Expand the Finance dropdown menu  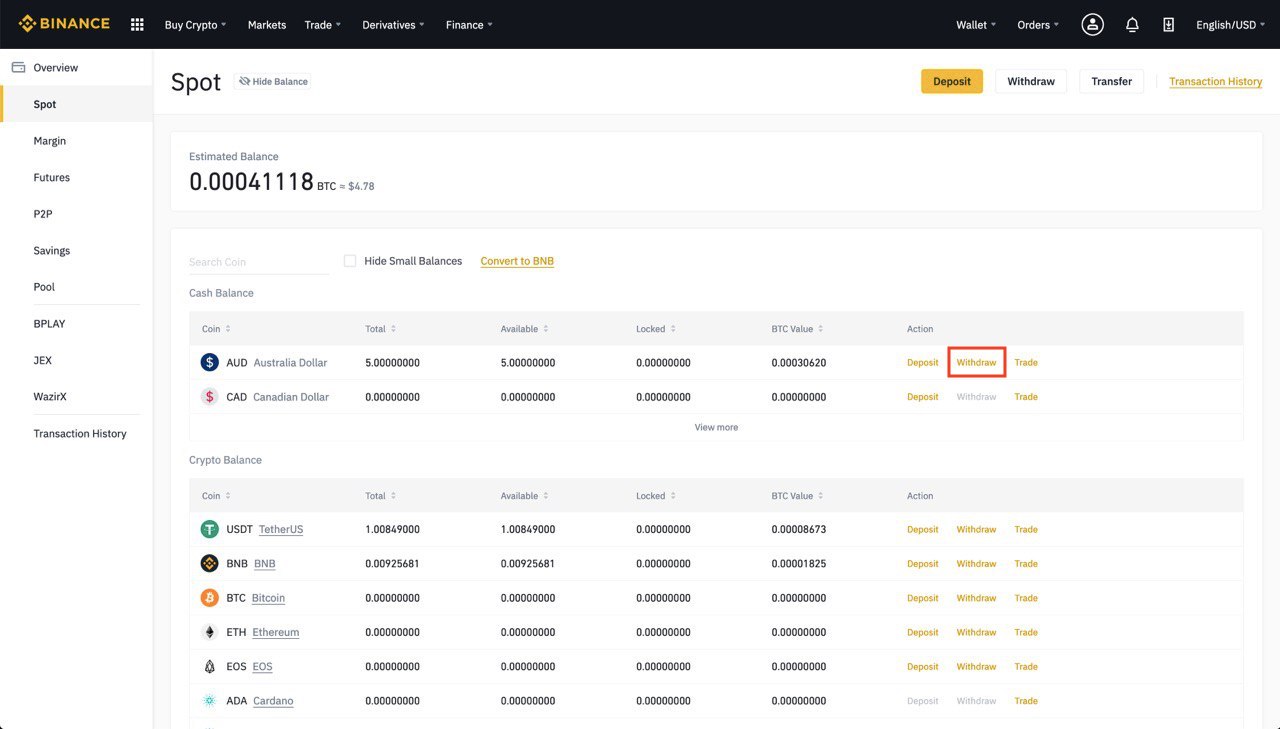(x=469, y=25)
